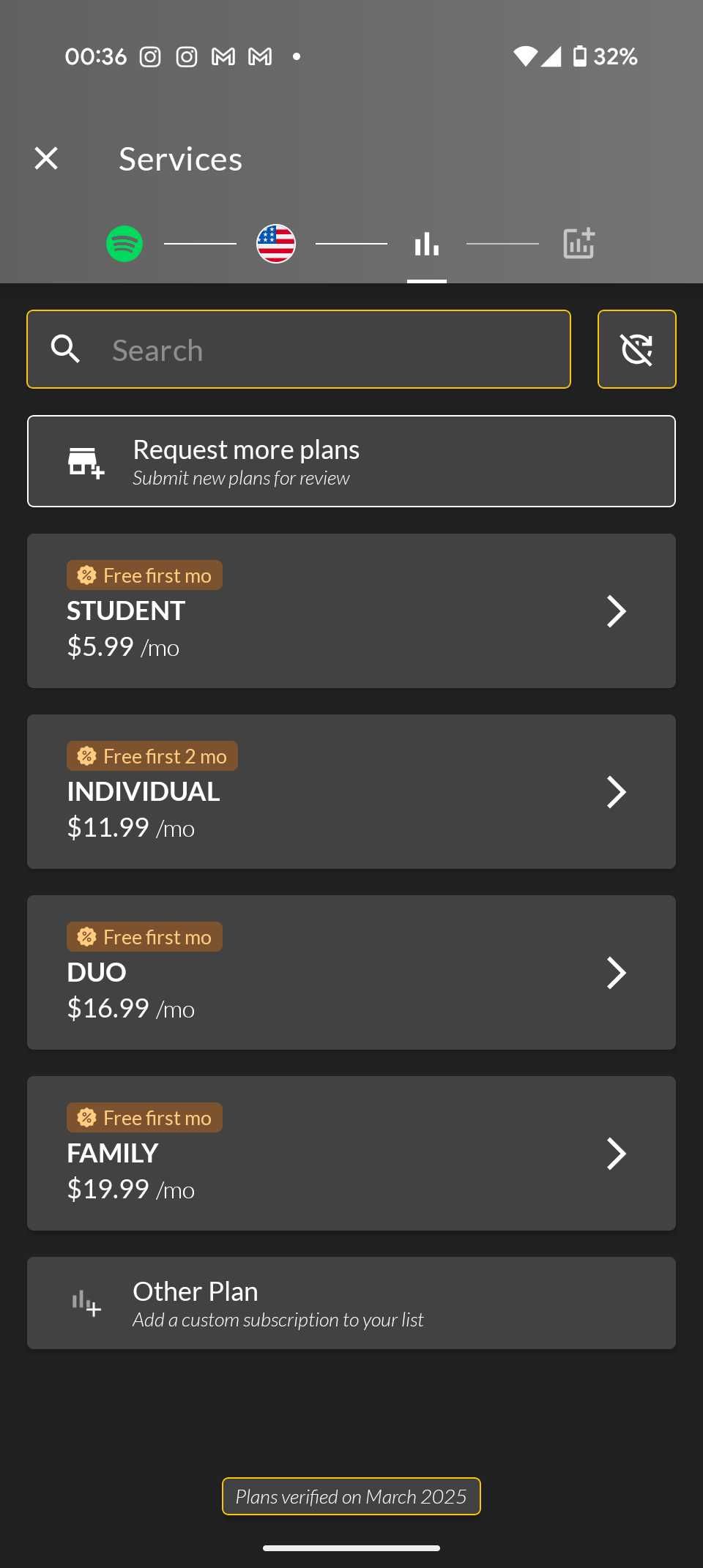Tap the search magnifier icon
Screen dimensions: 703x1568
pyautogui.click(x=65, y=349)
